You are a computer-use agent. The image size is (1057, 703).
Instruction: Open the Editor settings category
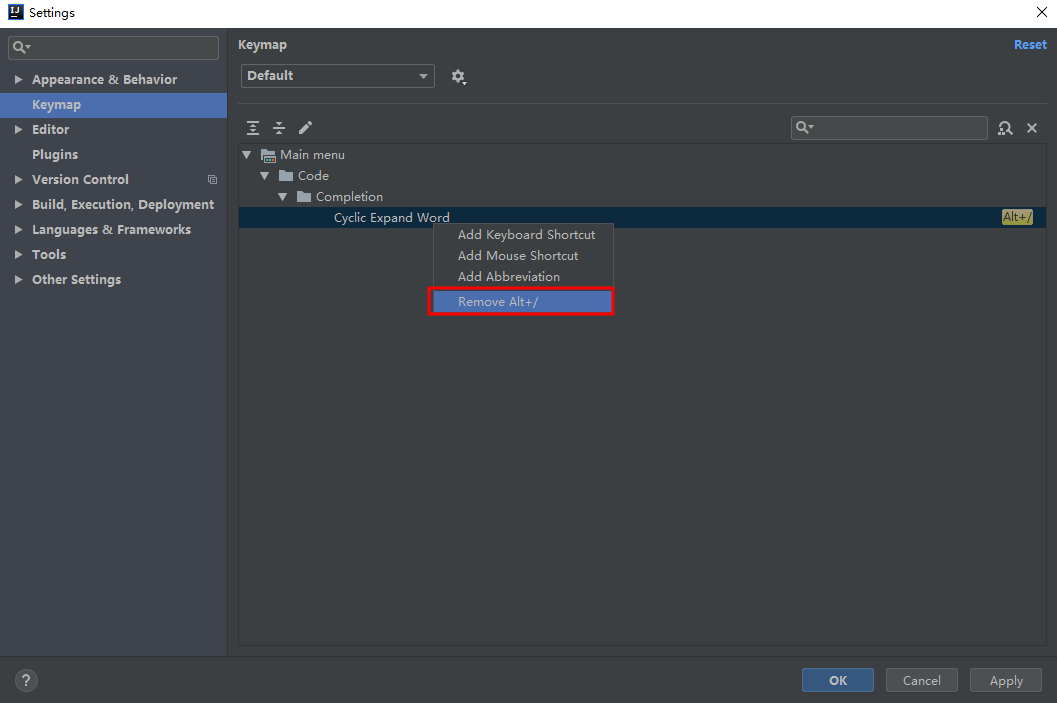pos(51,129)
